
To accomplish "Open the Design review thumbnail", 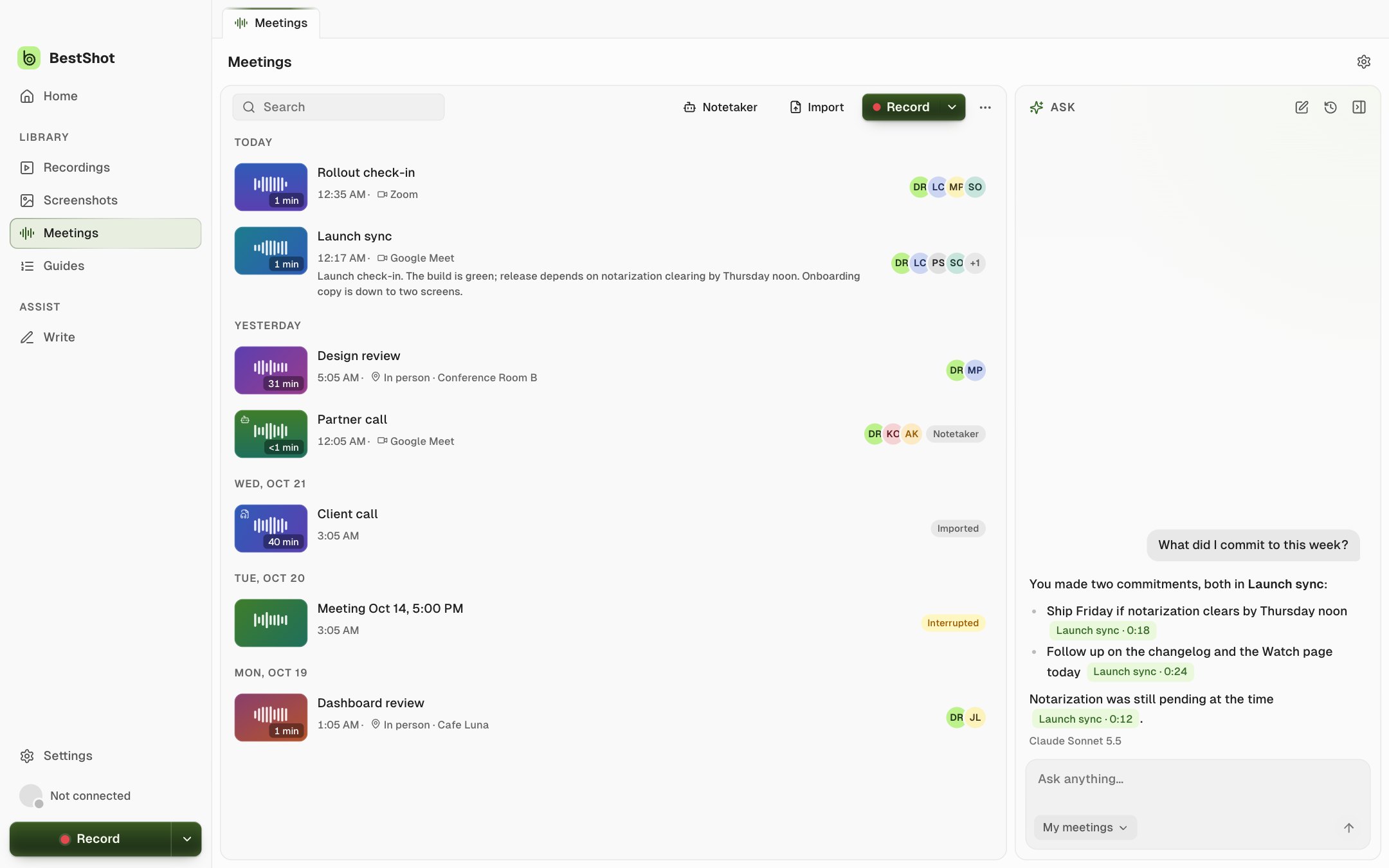I will pyautogui.click(x=271, y=370).
